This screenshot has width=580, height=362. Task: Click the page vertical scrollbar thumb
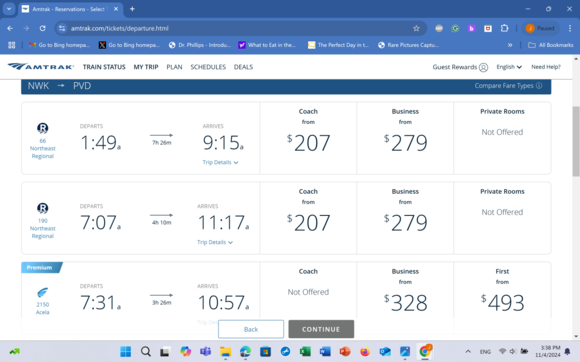click(576, 141)
